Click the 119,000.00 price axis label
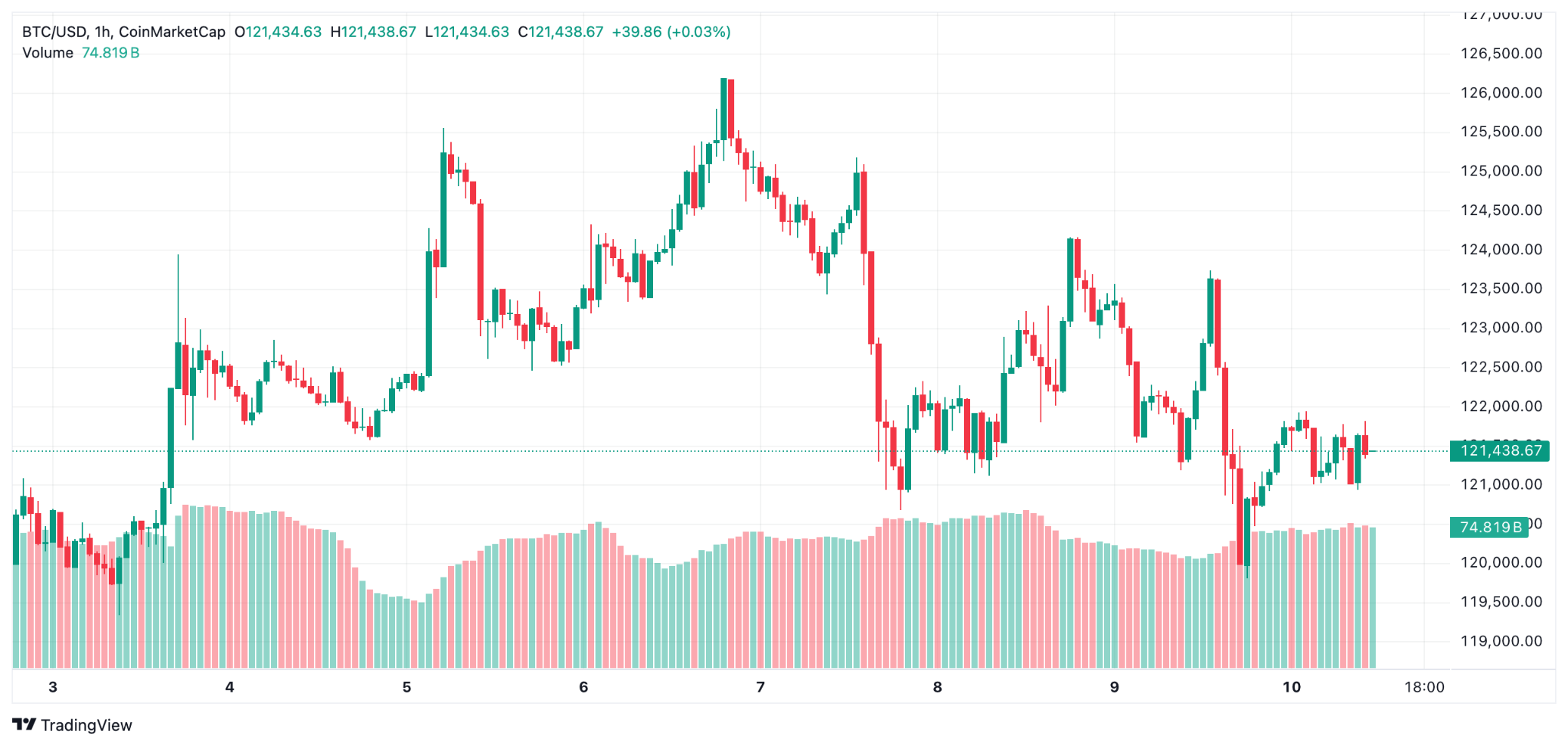This screenshot has height=746, width=1568. point(1501,641)
